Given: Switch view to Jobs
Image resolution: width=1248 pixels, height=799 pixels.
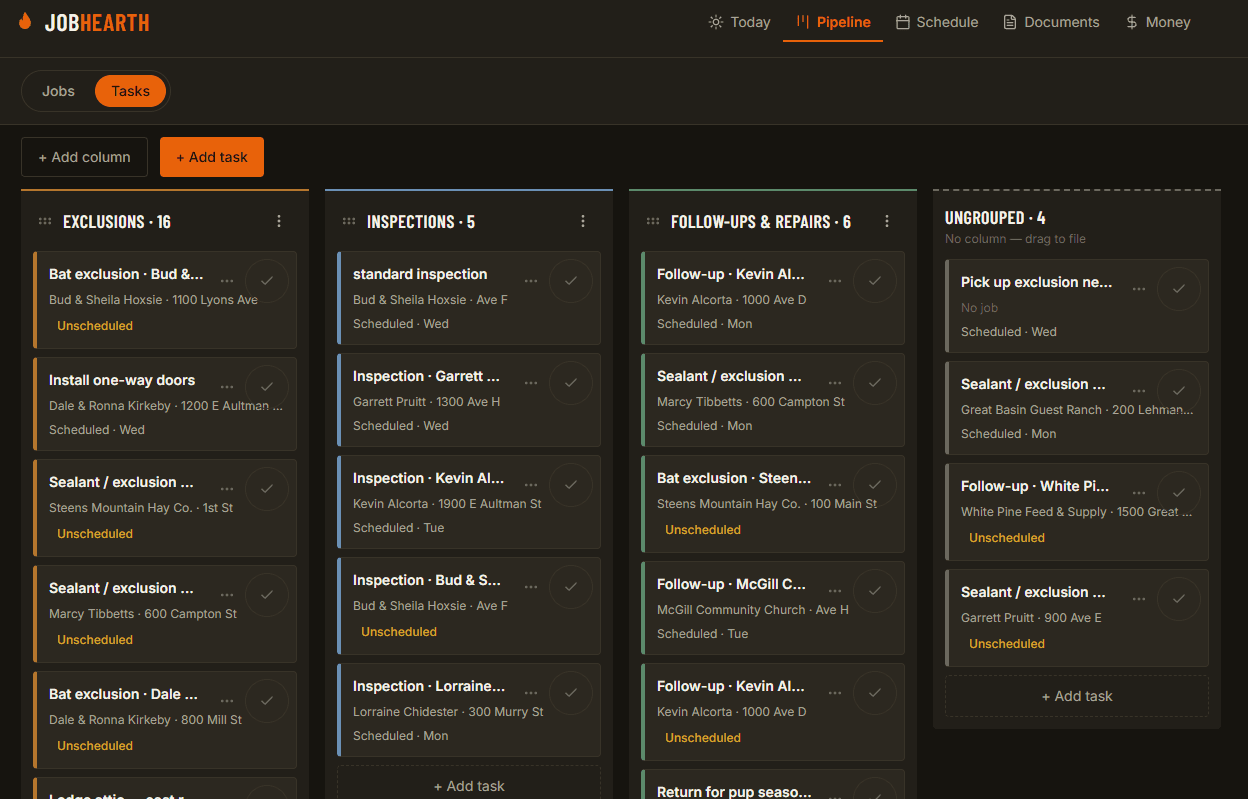Looking at the screenshot, I should coord(58,91).
